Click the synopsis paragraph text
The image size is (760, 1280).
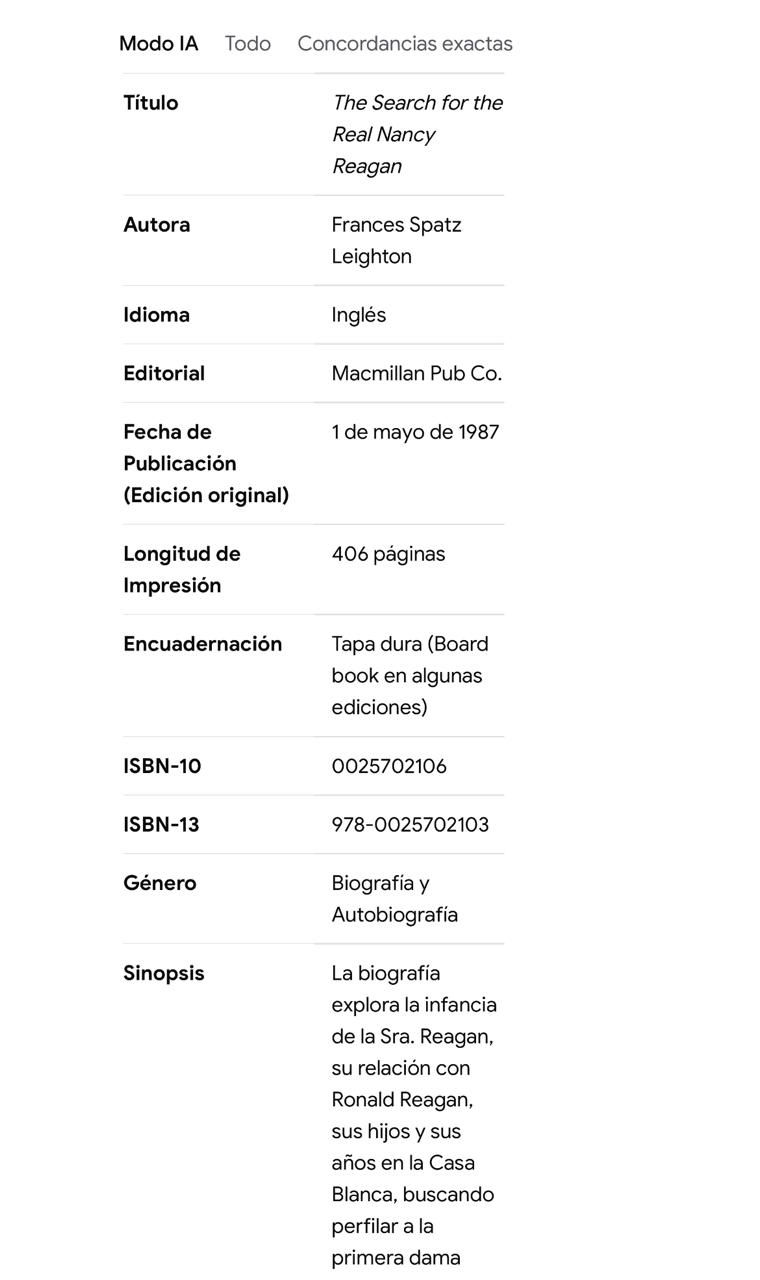point(412,1115)
